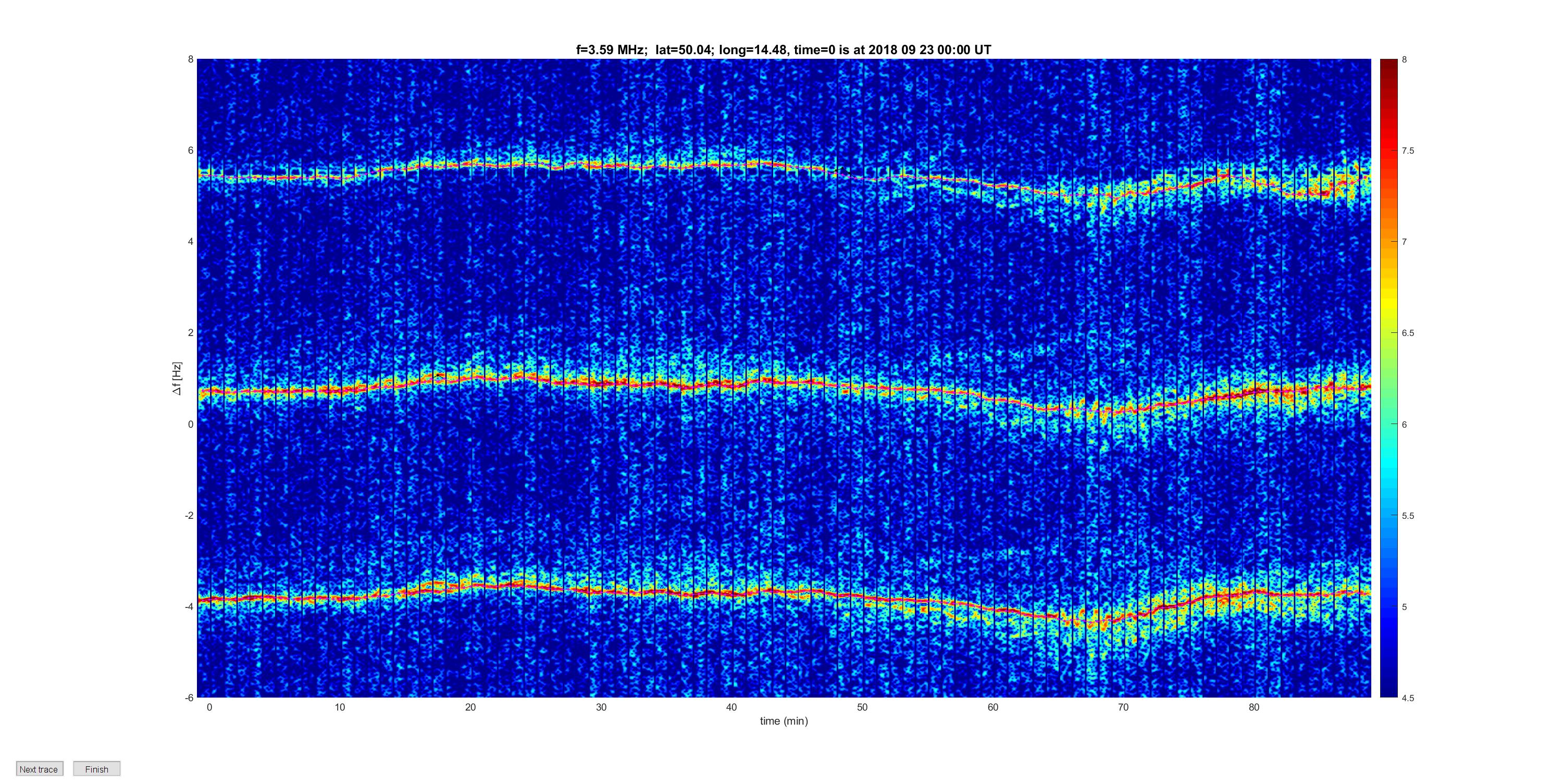Click x-axis tick label 40

click(731, 707)
